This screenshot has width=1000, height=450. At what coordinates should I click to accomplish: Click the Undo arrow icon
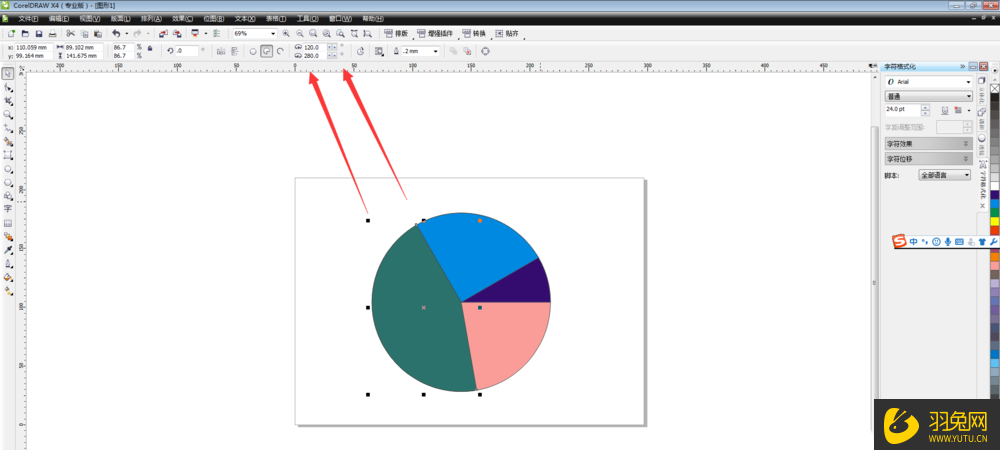tap(115, 34)
